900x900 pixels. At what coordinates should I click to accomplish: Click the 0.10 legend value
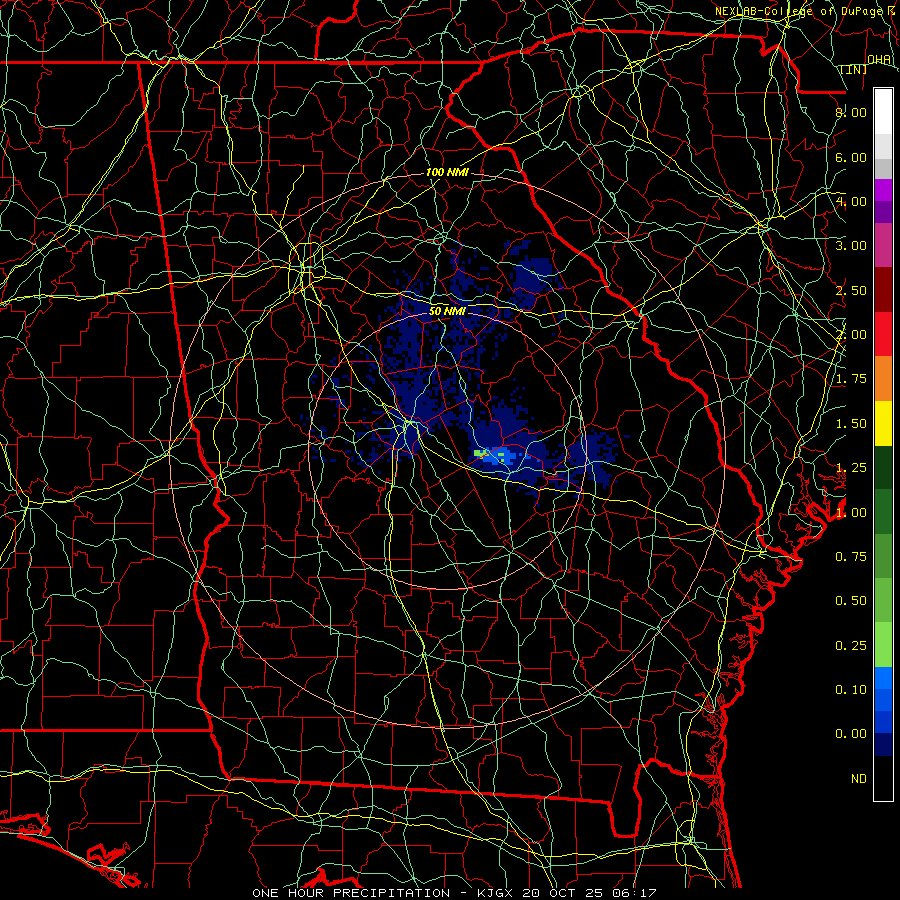[851, 690]
